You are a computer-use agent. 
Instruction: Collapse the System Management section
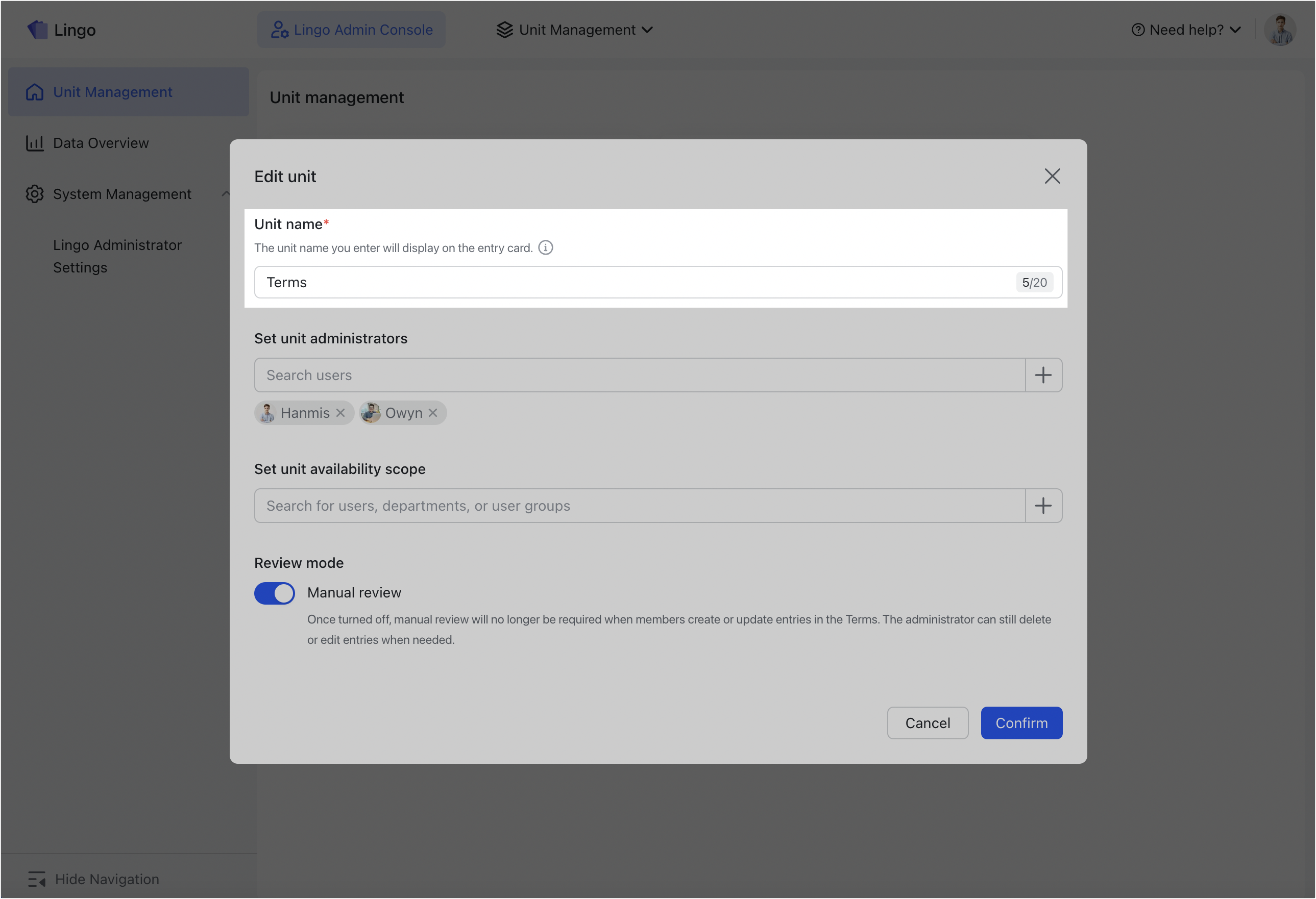pyautogui.click(x=225, y=193)
